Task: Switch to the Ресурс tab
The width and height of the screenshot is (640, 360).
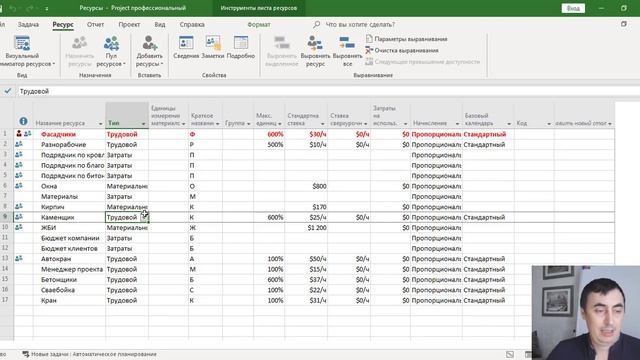Action: (x=63, y=24)
